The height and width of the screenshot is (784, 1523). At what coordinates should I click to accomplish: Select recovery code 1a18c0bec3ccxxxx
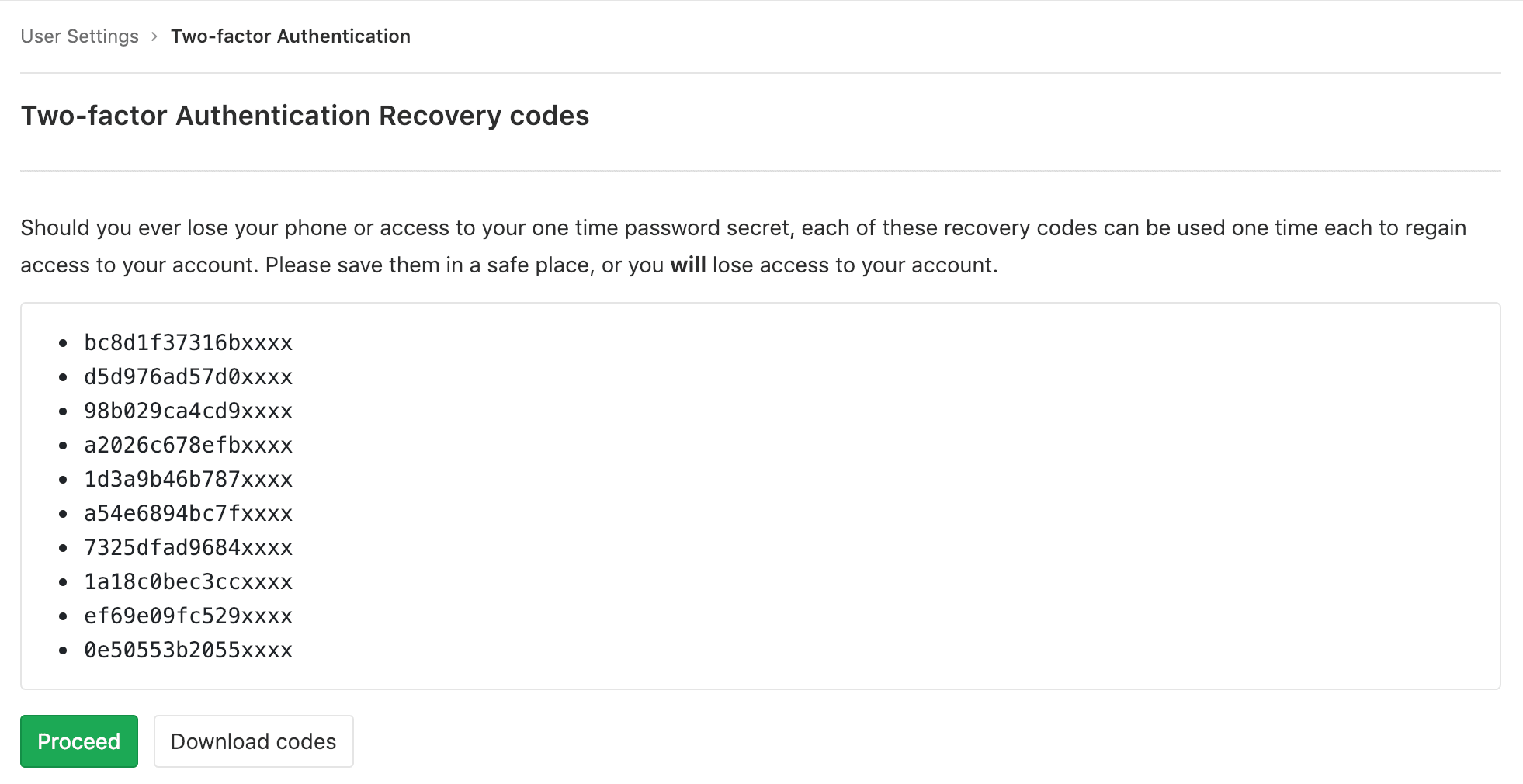tap(189, 581)
